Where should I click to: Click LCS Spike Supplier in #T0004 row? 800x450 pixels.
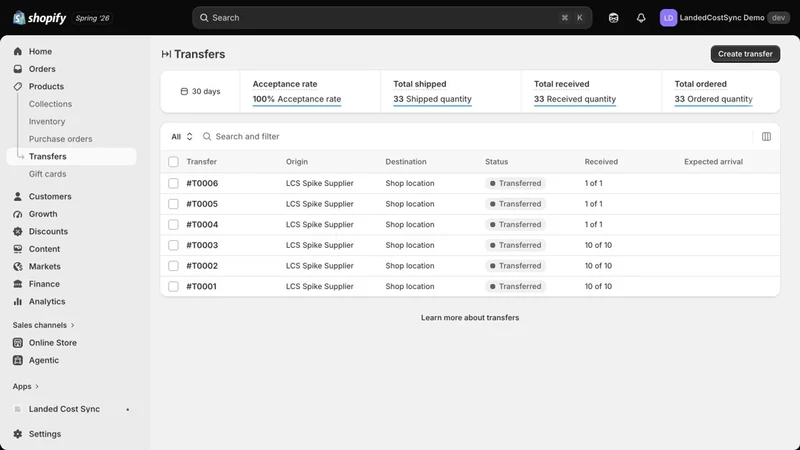pyautogui.click(x=319, y=224)
